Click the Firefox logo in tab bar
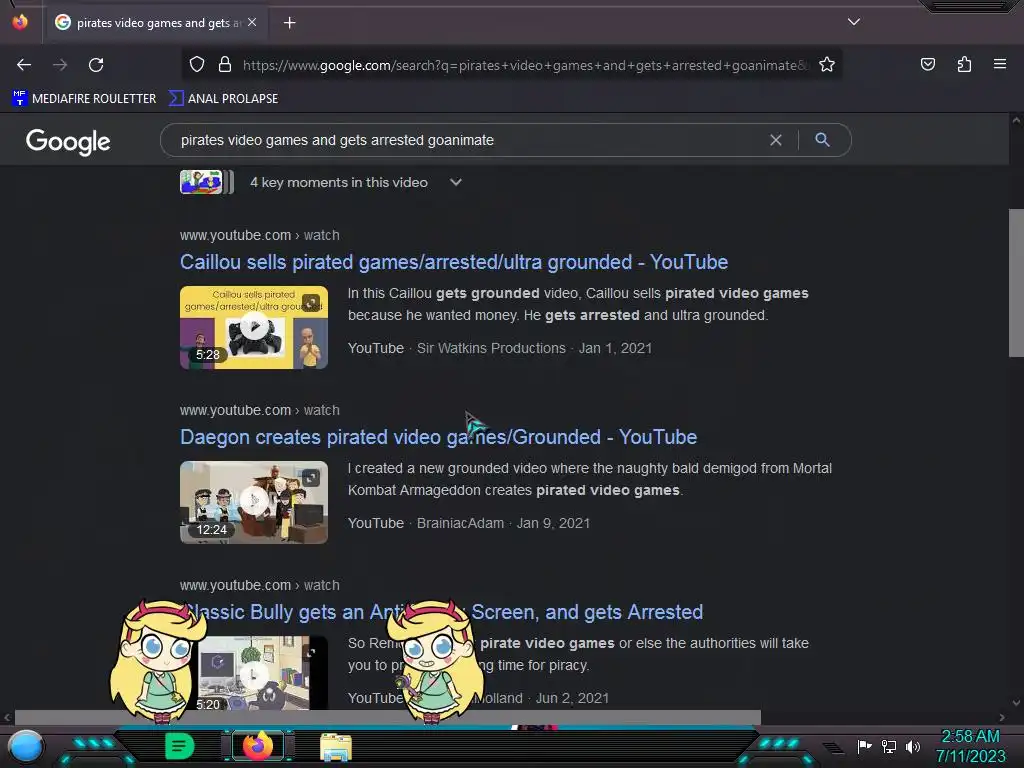The image size is (1024, 768). coord(20,22)
